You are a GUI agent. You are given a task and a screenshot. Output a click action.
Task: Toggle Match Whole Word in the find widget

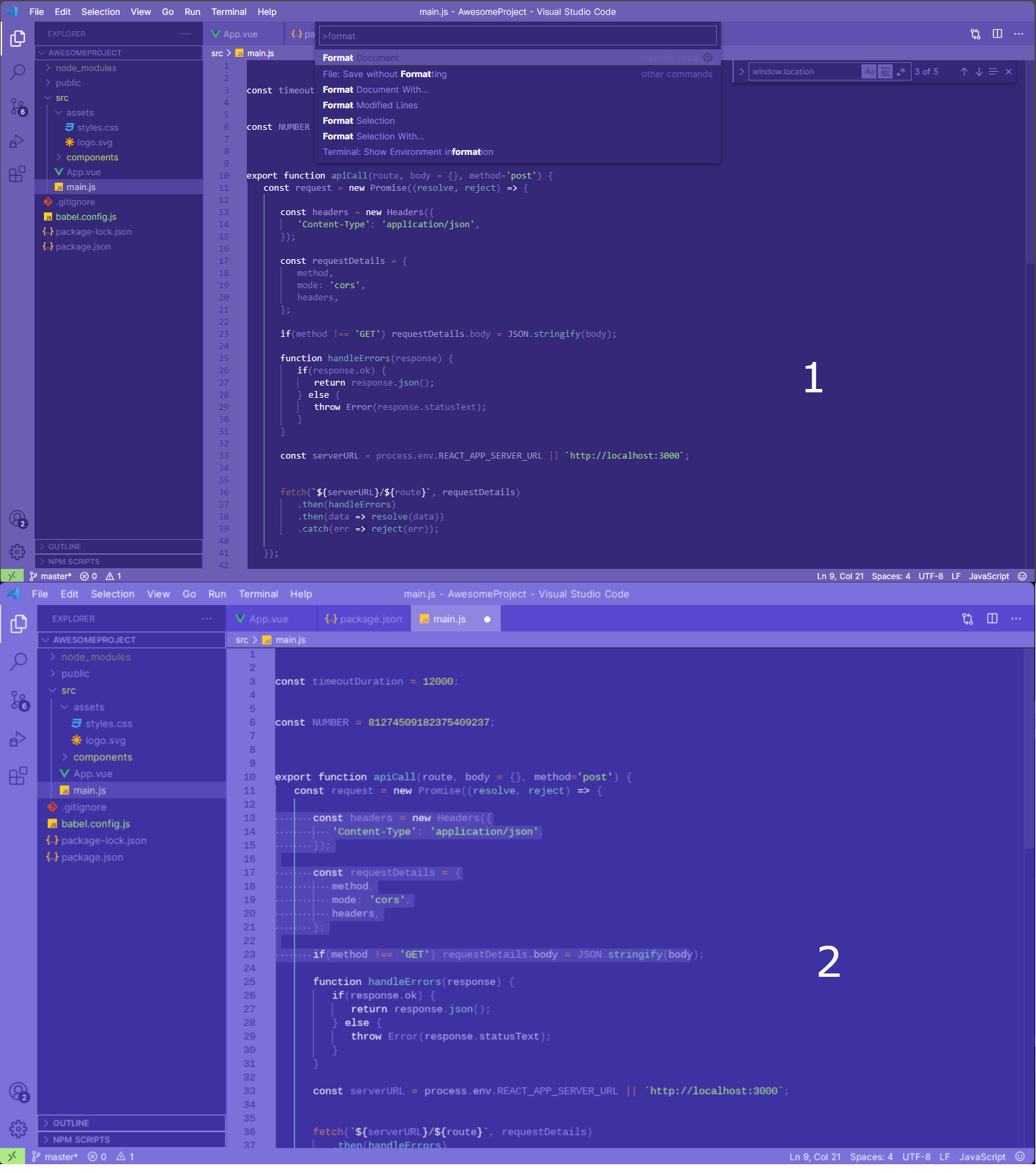pos(885,72)
